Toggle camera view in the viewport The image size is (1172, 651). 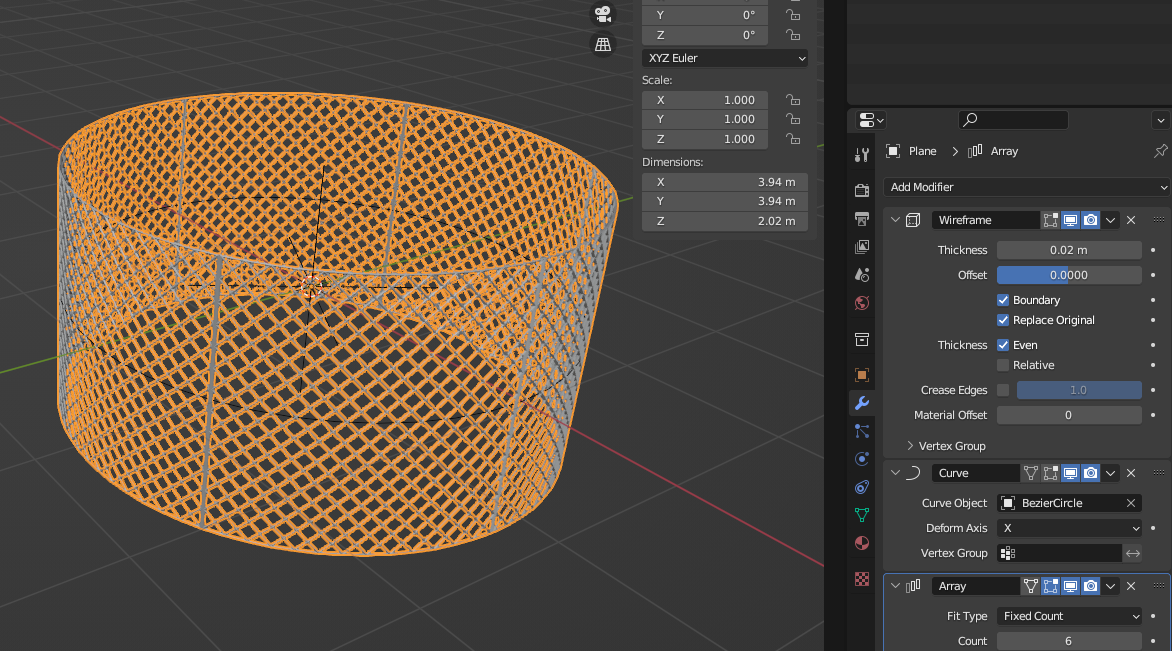[602, 13]
